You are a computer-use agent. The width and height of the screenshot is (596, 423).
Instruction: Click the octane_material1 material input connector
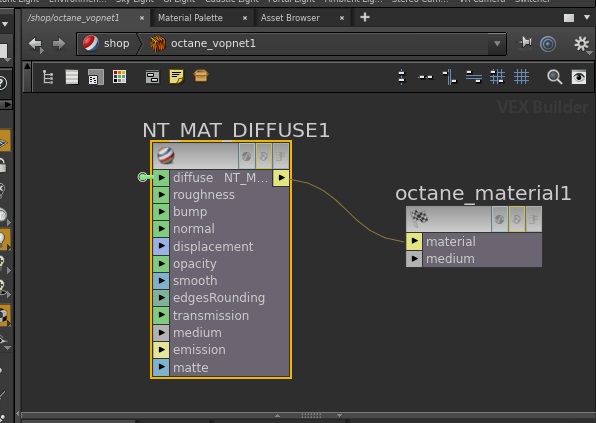click(x=414, y=241)
